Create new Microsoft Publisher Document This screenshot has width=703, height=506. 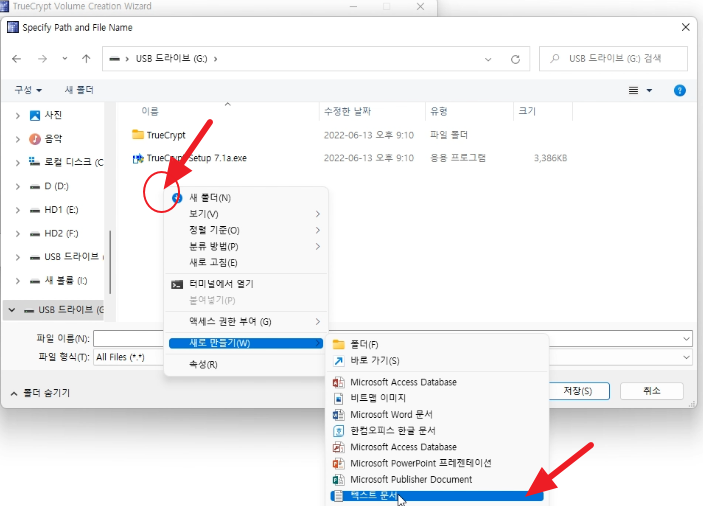coord(437,480)
